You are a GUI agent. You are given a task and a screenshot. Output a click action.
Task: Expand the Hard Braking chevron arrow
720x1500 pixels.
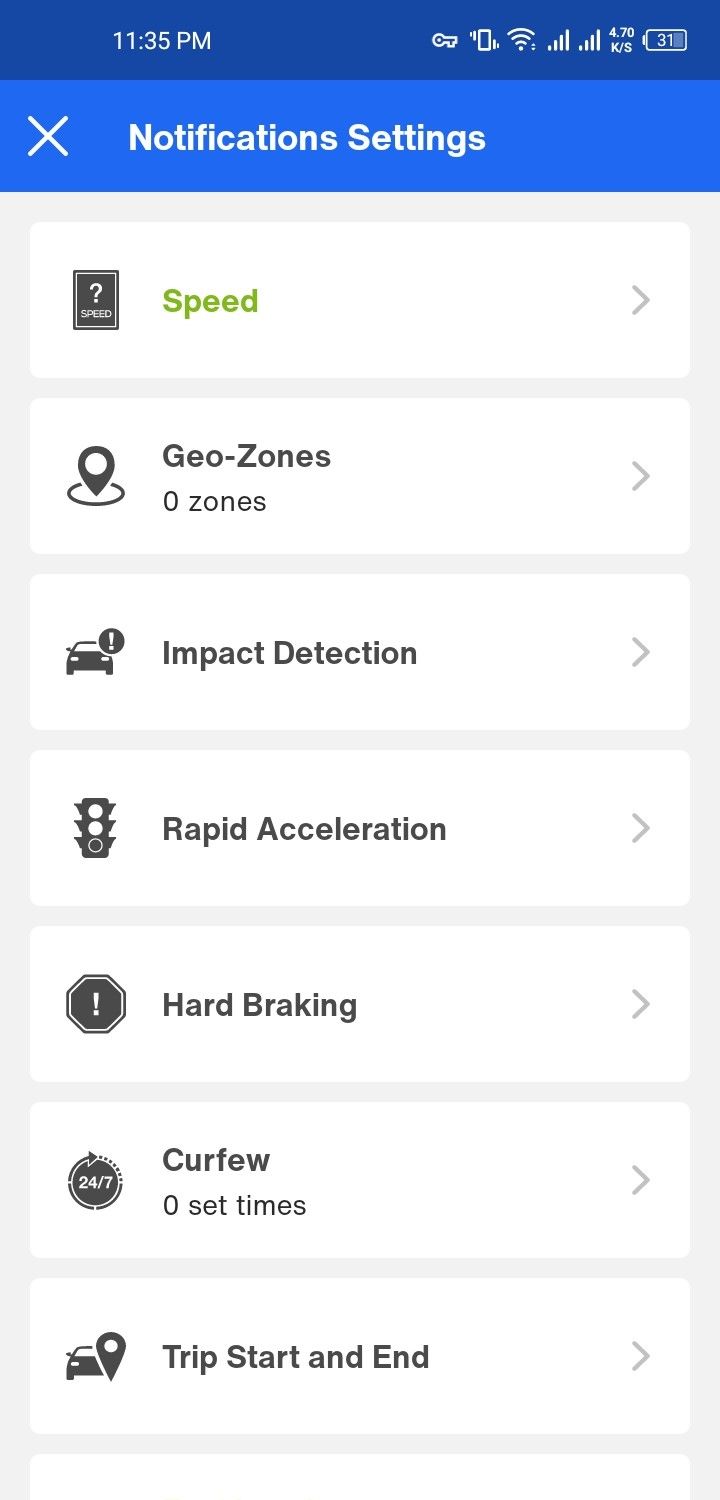click(641, 1004)
